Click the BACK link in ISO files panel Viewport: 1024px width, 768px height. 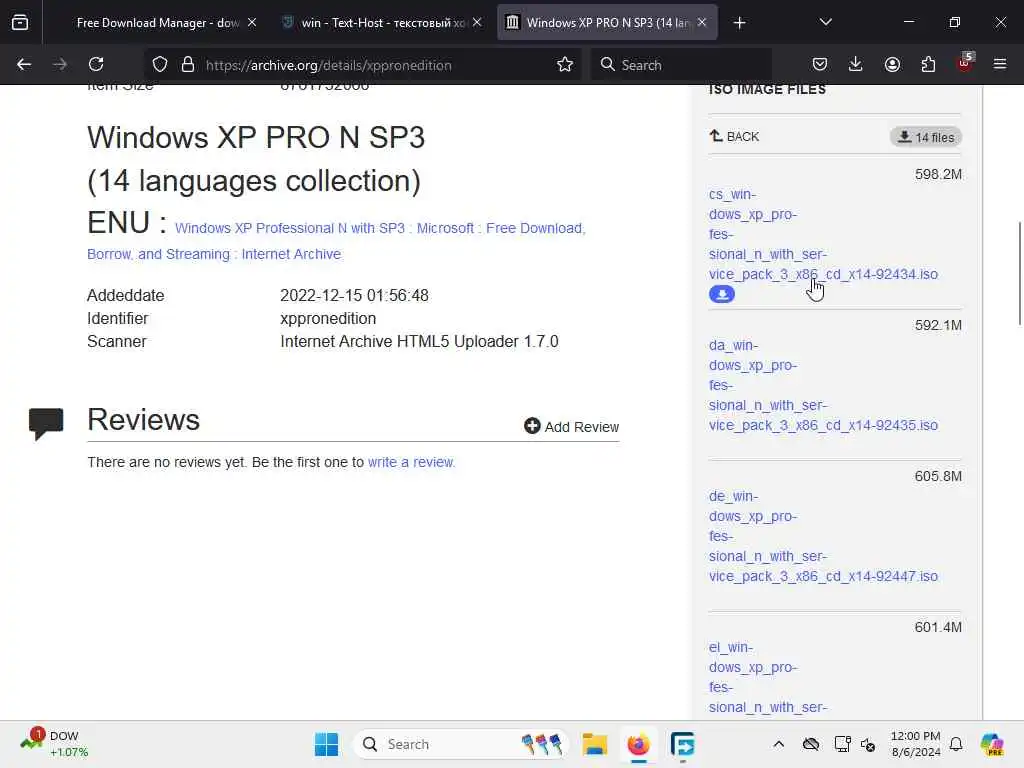tap(734, 136)
